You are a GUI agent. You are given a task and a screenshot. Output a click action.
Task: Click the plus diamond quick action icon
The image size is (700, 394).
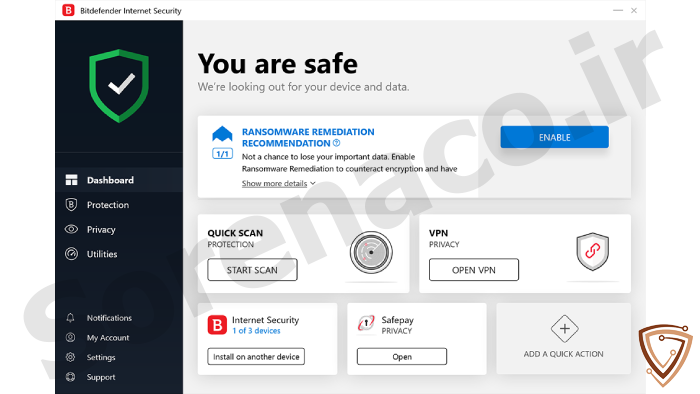(x=564, y=329)
